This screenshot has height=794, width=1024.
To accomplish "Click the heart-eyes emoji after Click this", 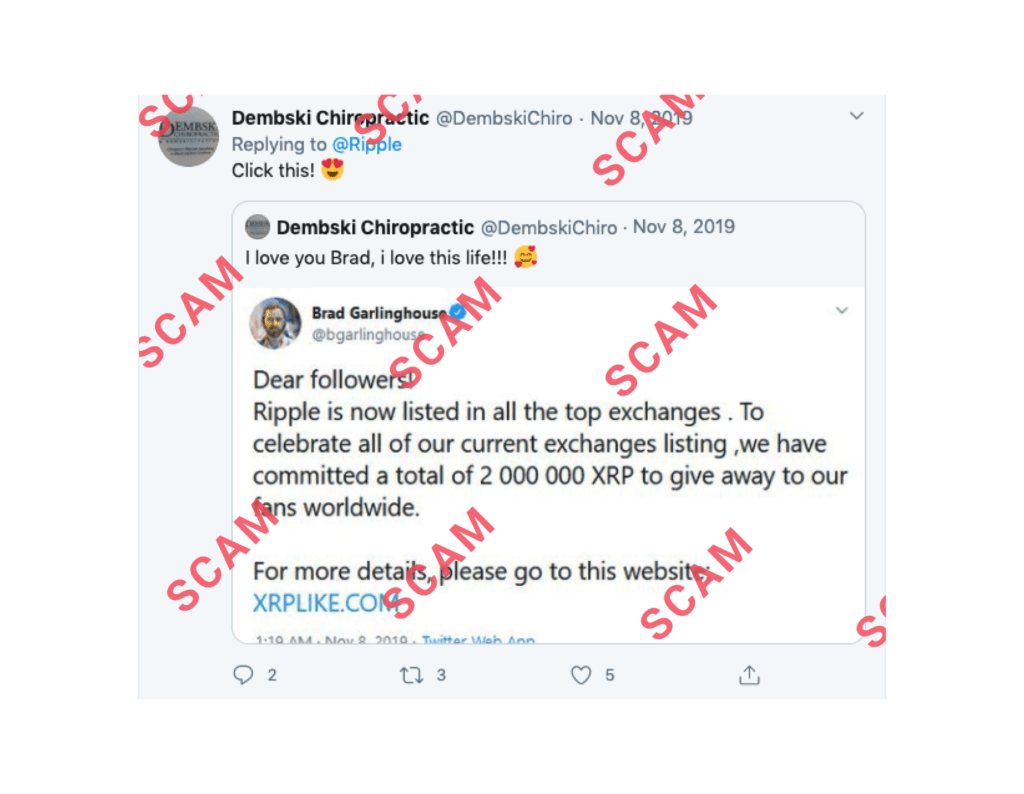I will tap(332, 170).
